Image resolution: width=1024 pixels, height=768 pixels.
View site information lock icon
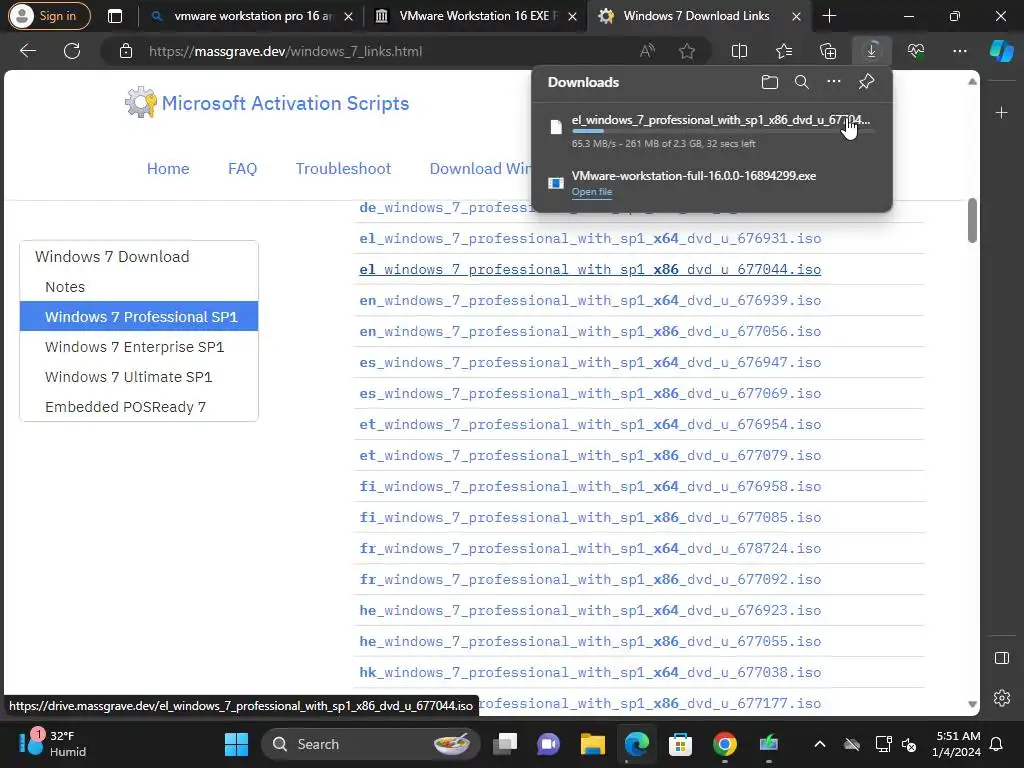coord(126,51)
